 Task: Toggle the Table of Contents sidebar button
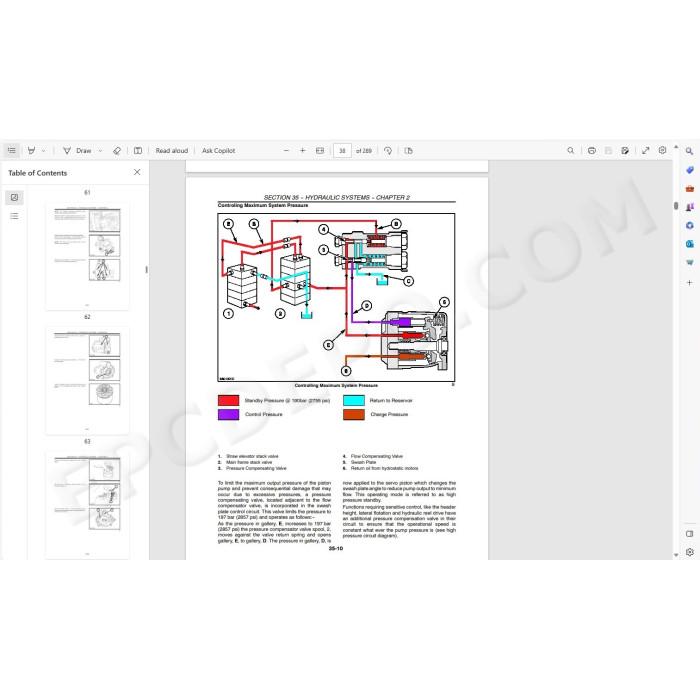[12, 150]
